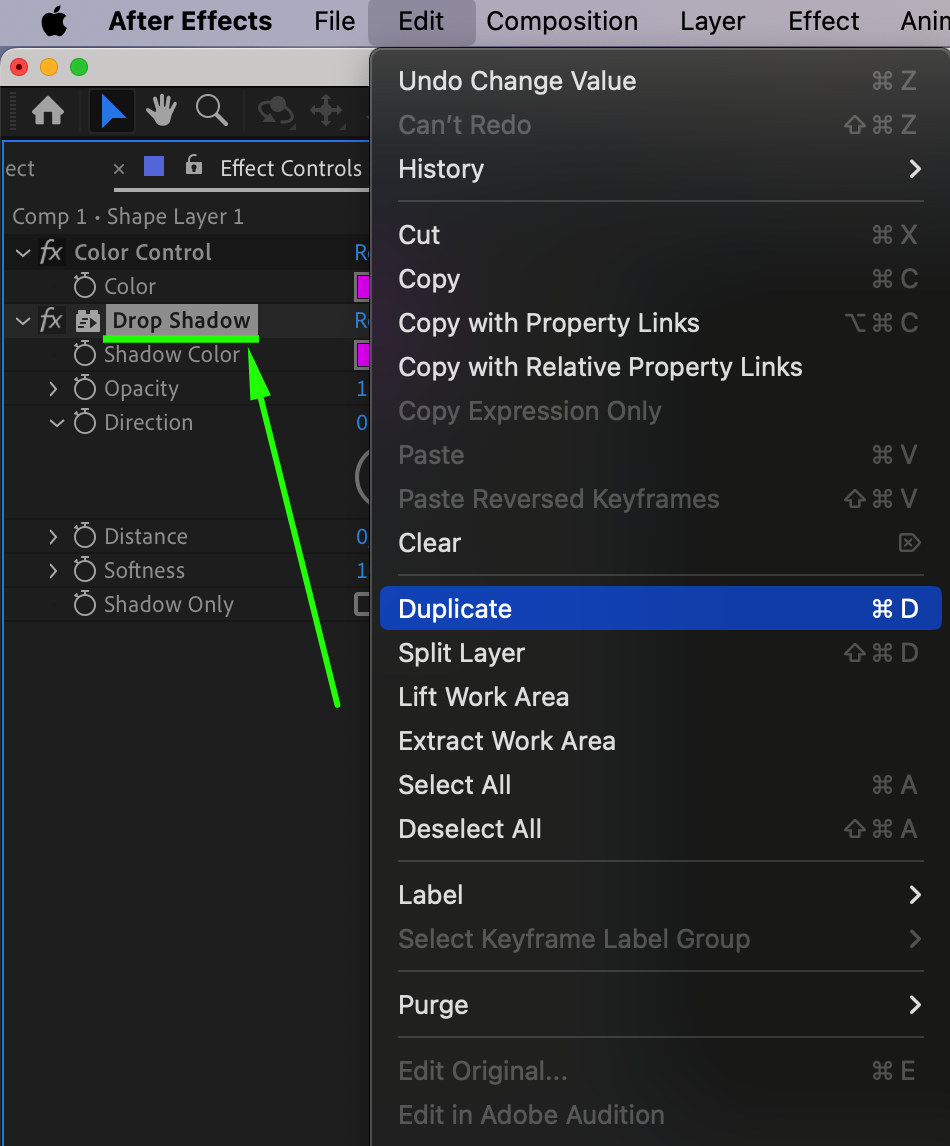Toggle the Effect Controls panel lock
950x1146 pixels.
coord(194,166)
